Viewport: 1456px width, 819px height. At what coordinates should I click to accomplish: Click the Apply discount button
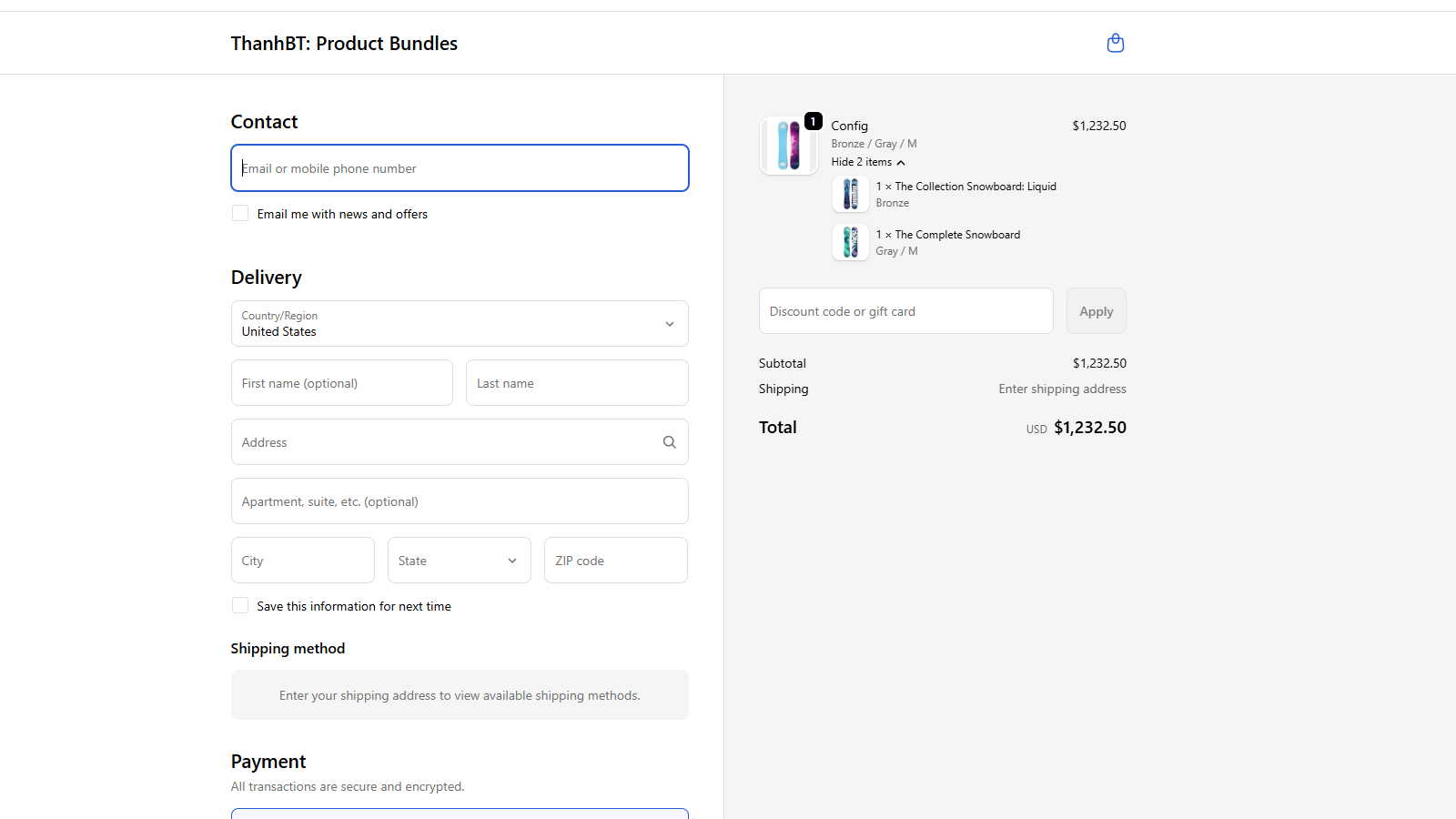(x=1096, y=311)
